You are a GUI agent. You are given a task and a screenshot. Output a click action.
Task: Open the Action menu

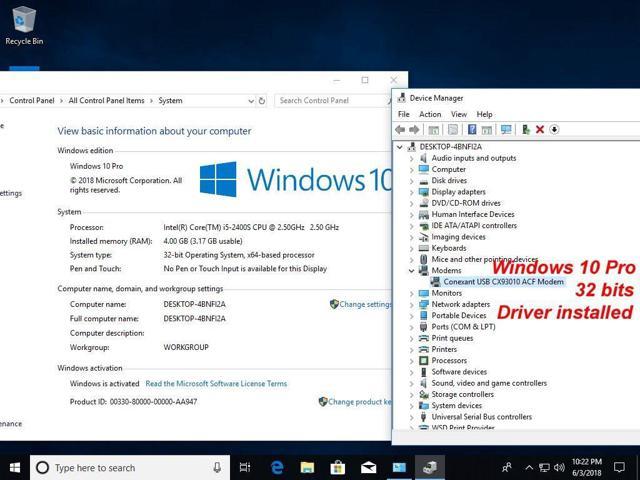pyautogui.click(x=430, y=114)
